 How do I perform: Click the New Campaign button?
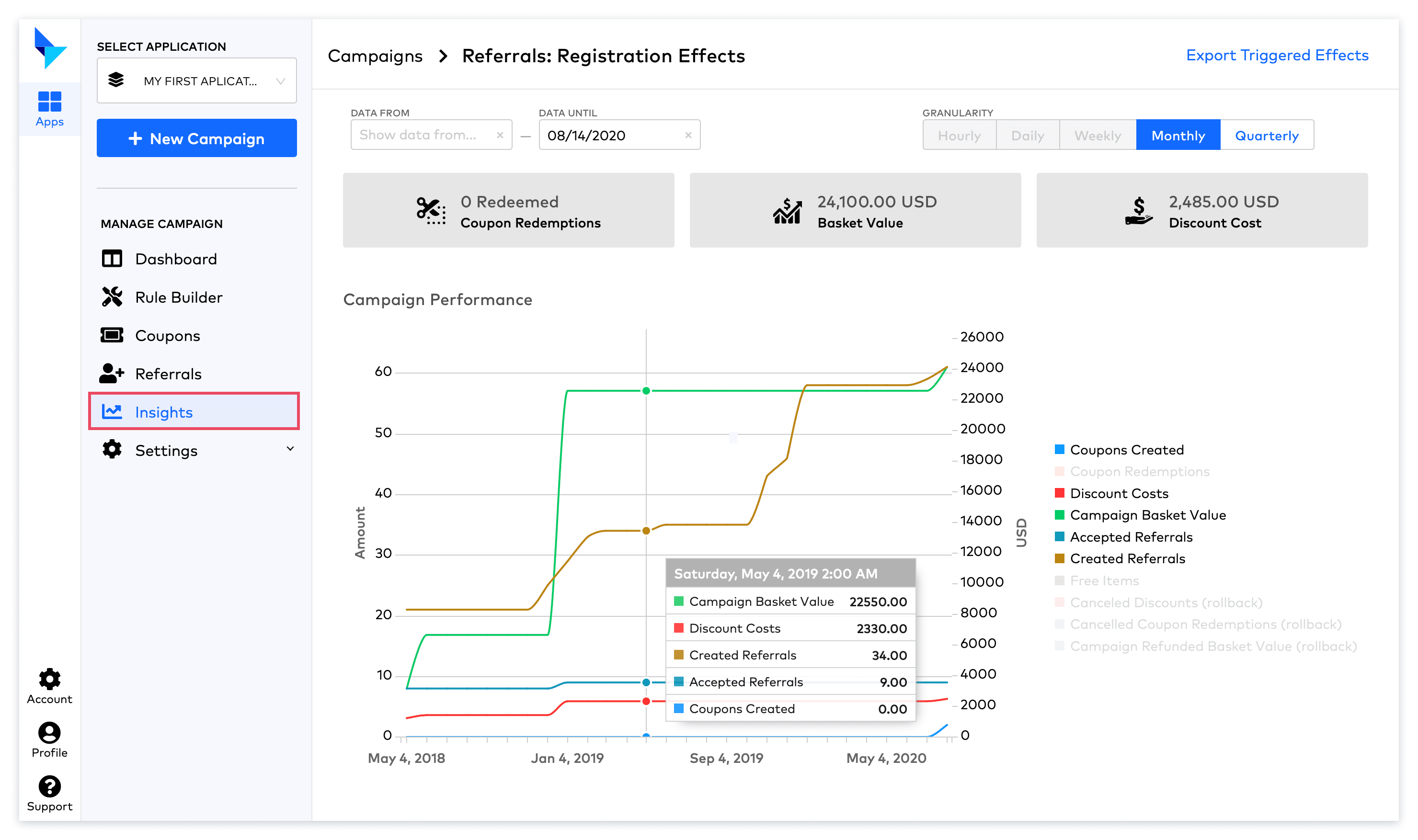click(x=196, y=138)
